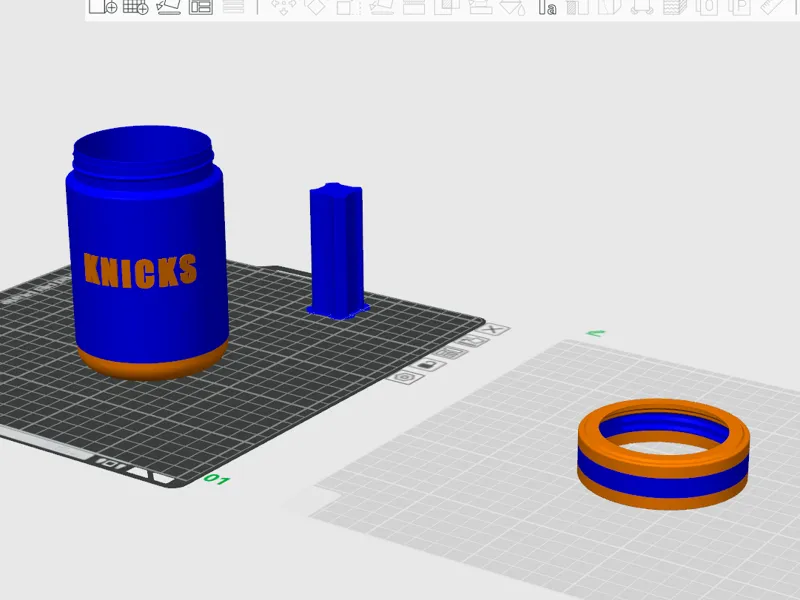Select the Support painting tool icon
Screen dimensions: 800x600
(480, 7)
